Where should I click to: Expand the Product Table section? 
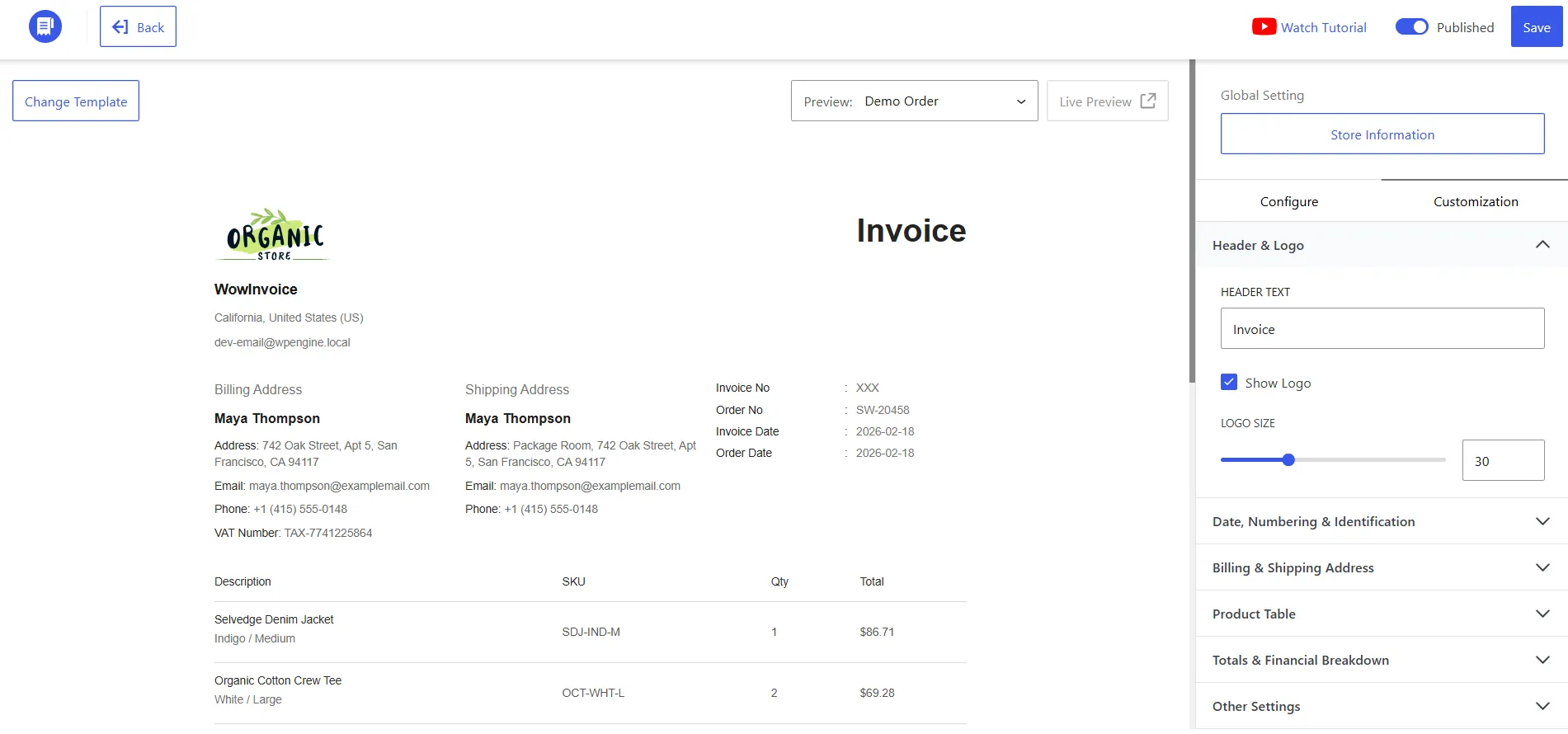[x=1382, y=614]
